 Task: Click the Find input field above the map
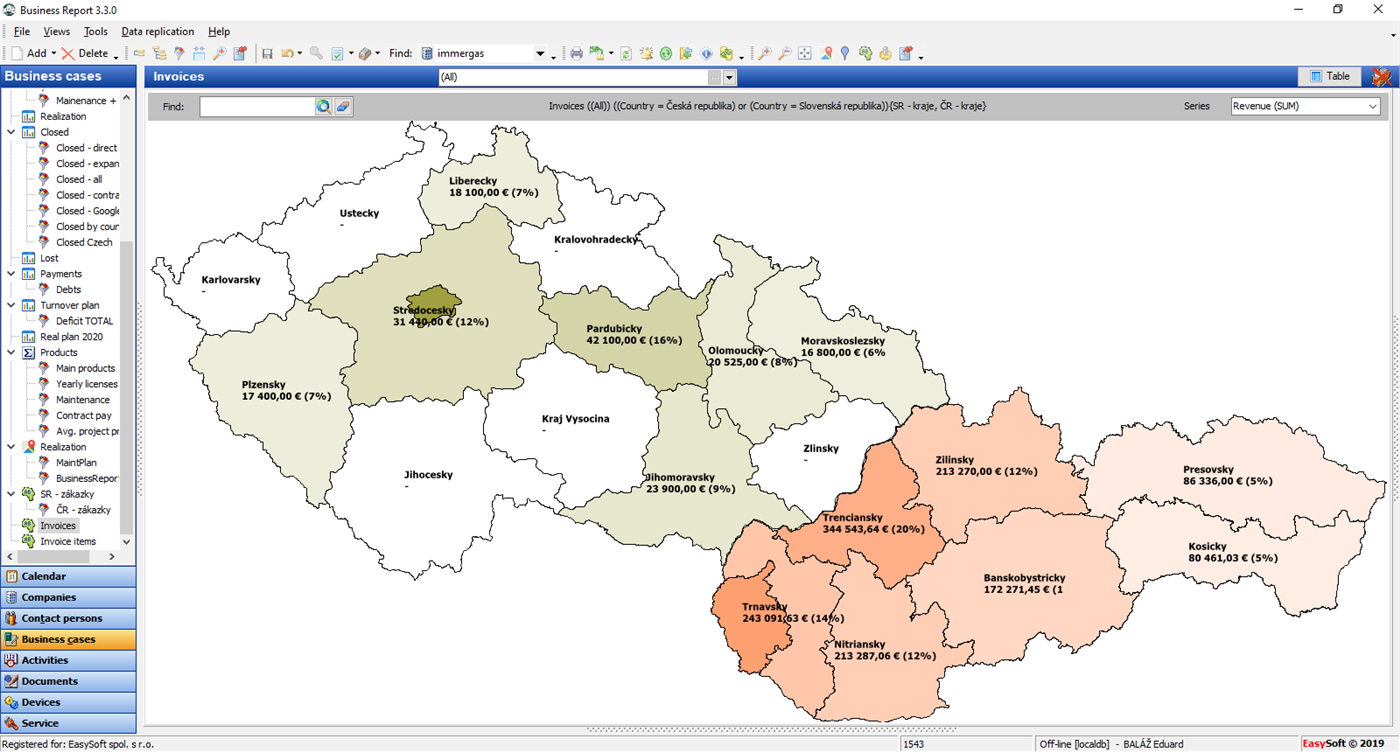coord(256,106)
